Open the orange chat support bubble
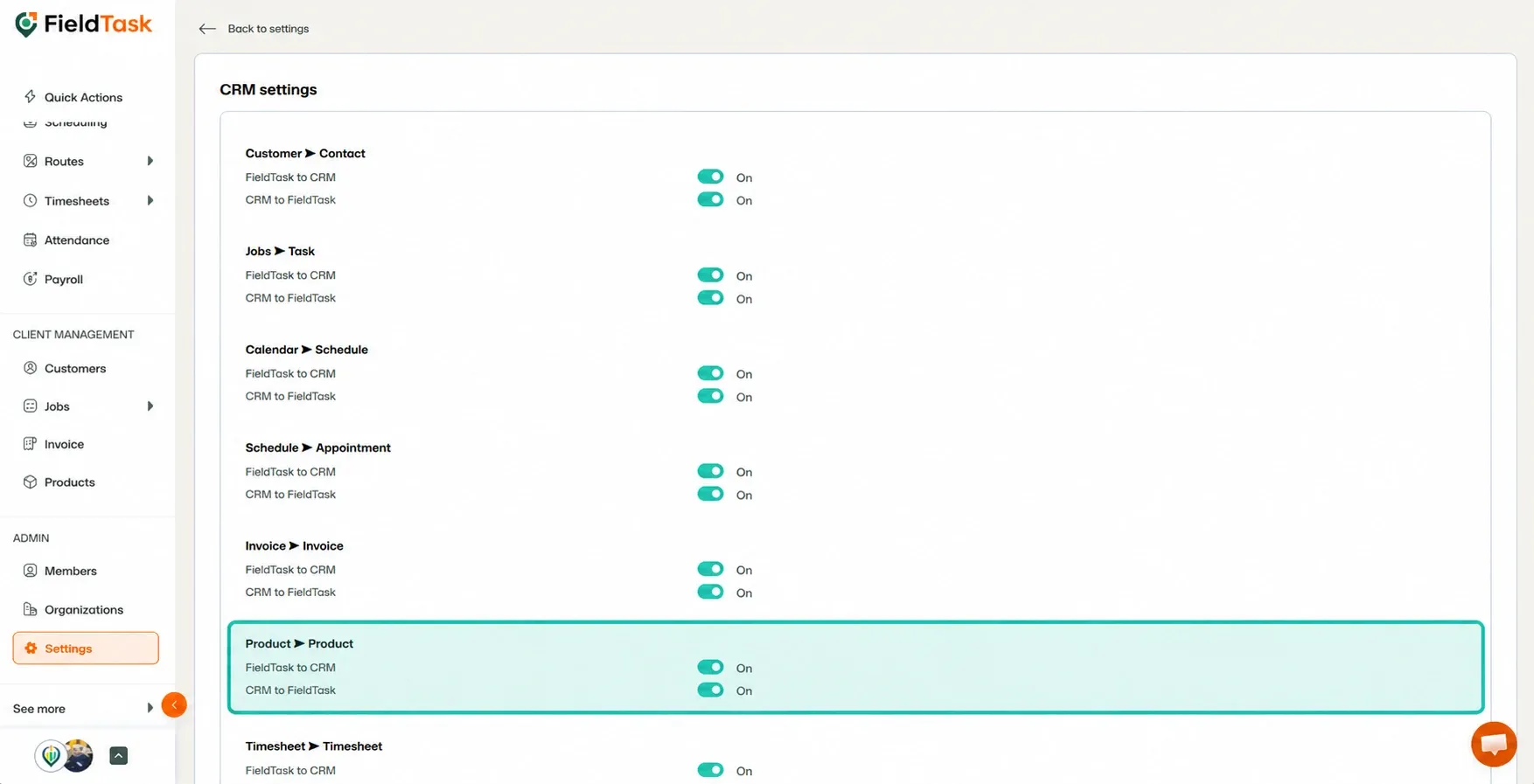 (1494, 744)
